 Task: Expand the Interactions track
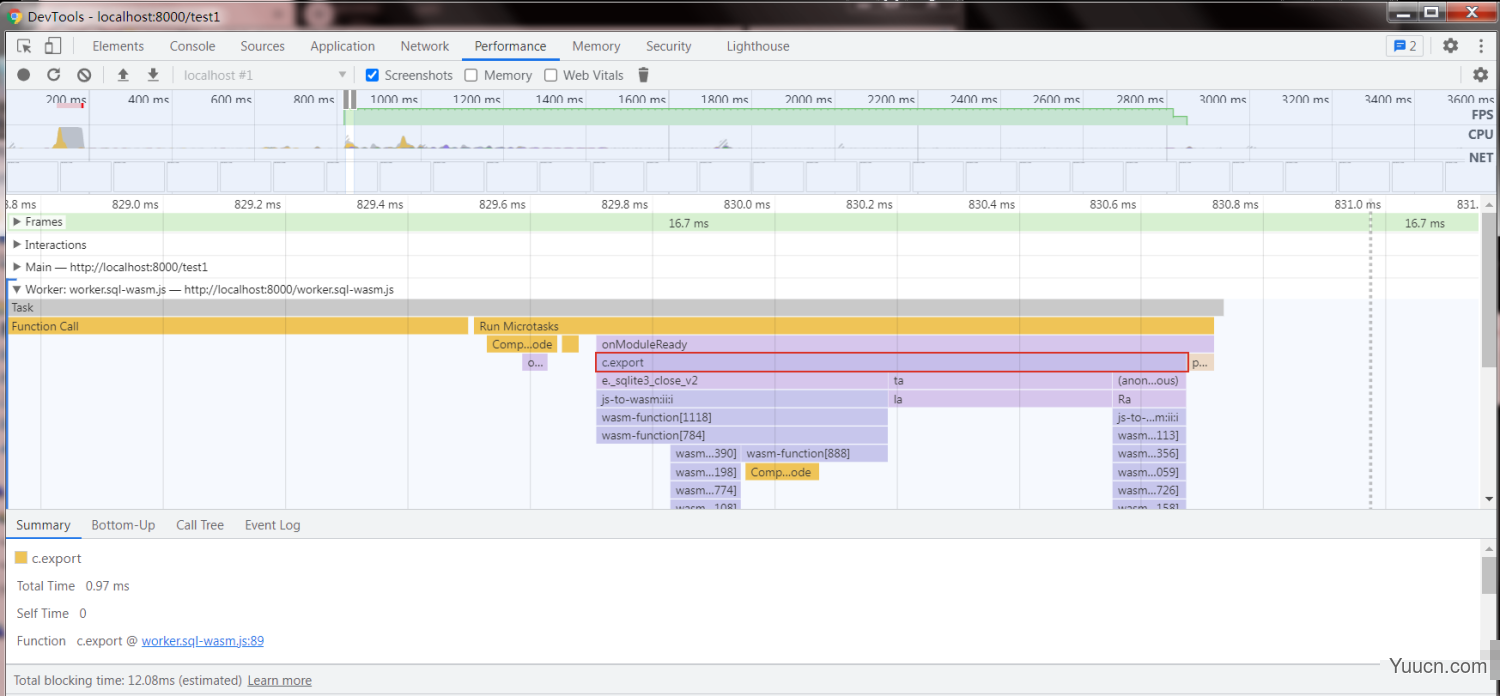17,245
